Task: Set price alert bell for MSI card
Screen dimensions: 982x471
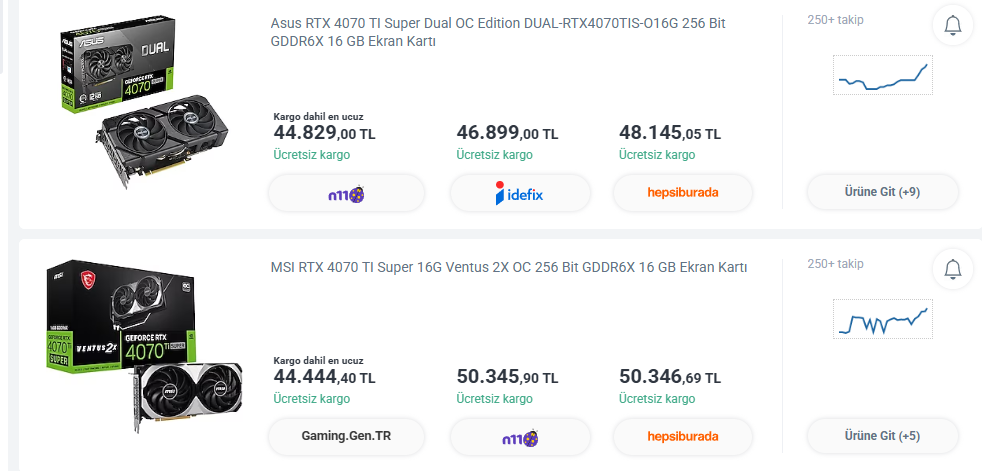Action: 952,269
